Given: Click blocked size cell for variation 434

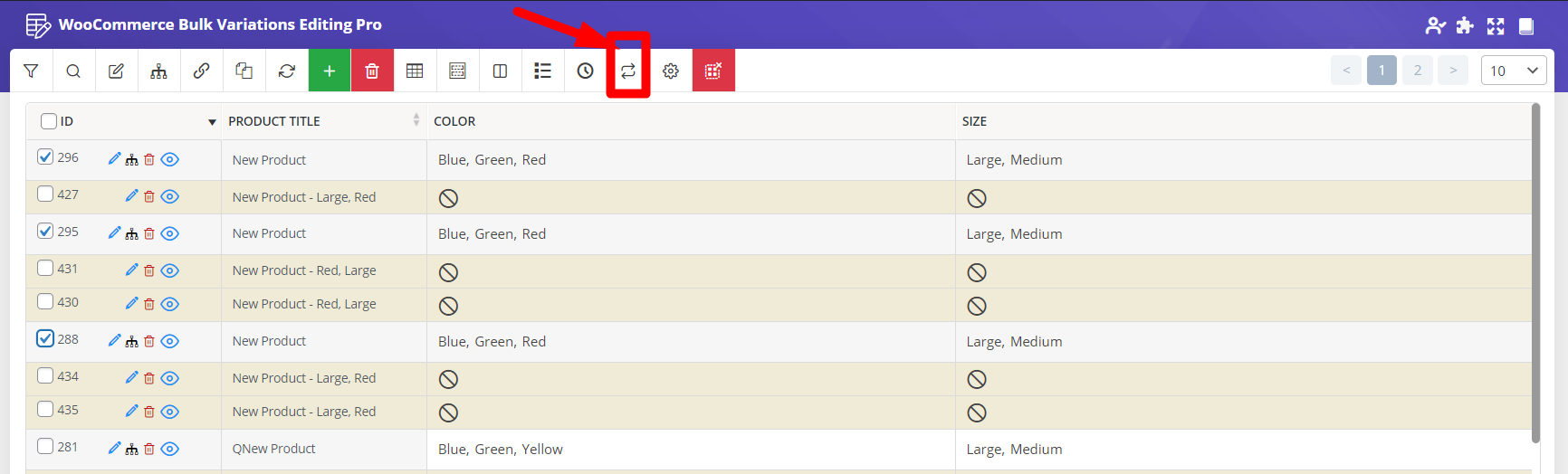Looking at the screenshot, I should (1243, 379).
